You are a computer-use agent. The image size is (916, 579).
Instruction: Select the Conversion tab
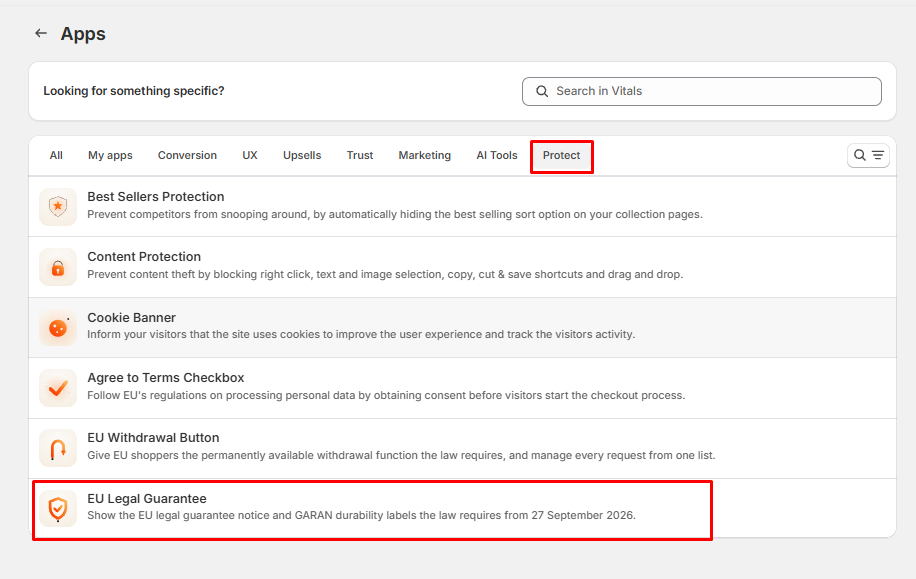pyautogui.click(x=187, y=155)
